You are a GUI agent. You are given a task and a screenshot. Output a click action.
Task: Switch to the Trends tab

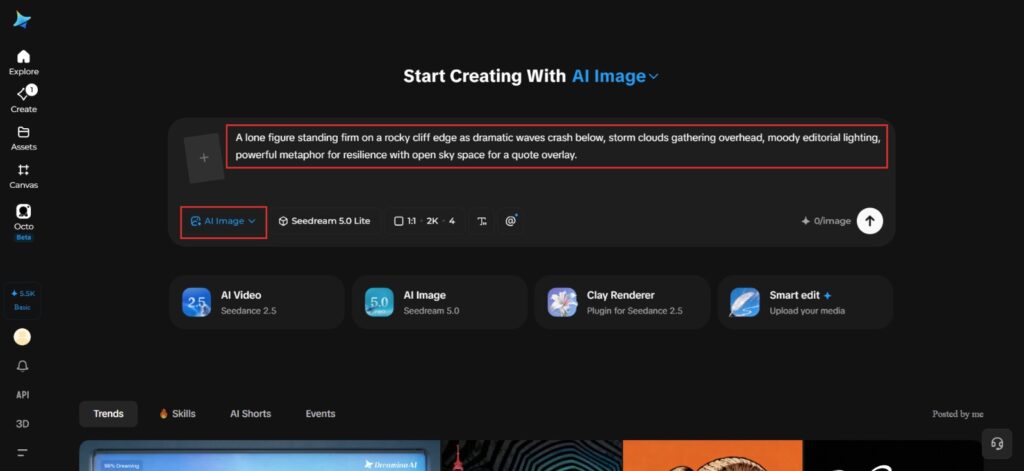pyautogui.click(x=108, y=414)
